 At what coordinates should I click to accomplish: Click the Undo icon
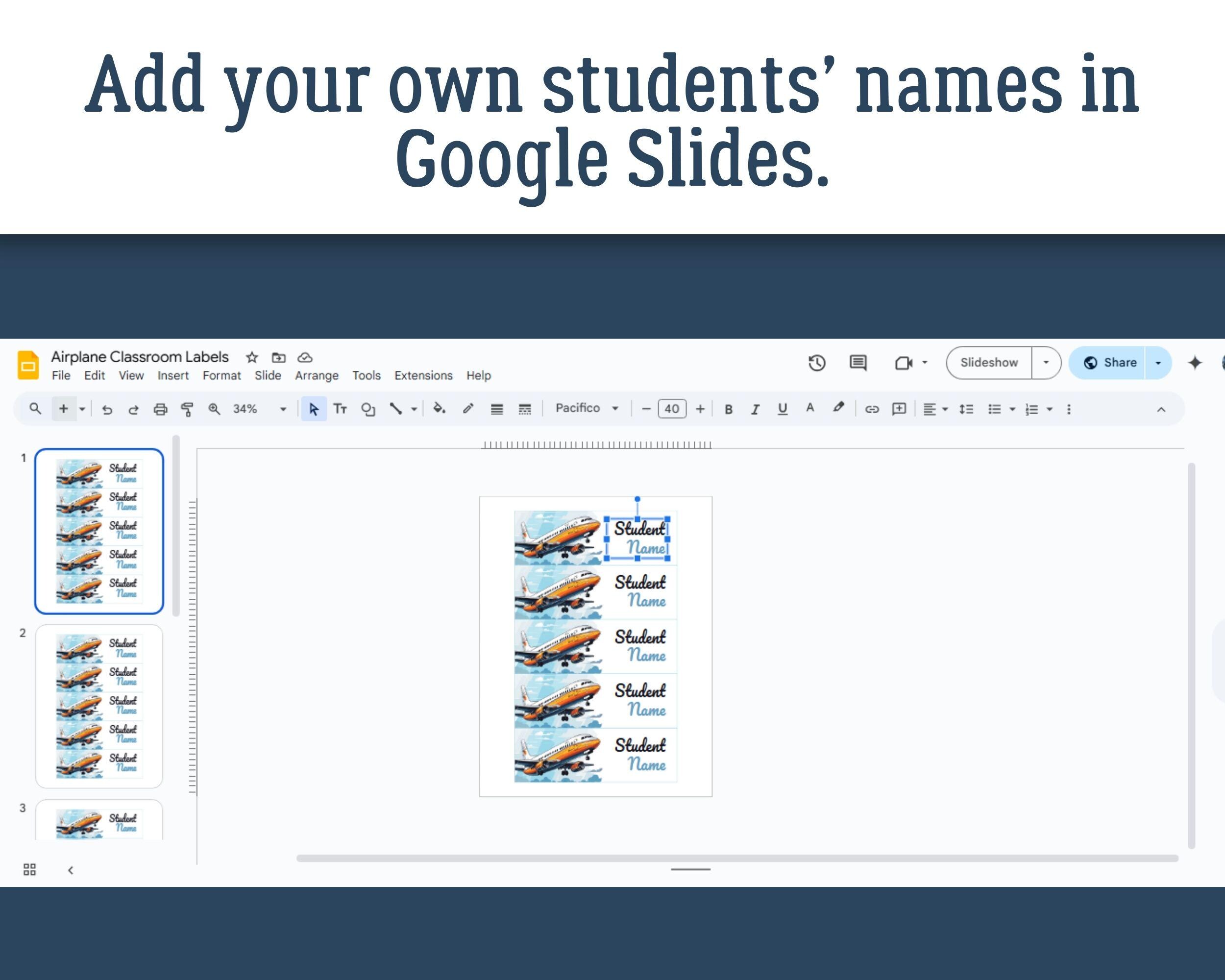(x=107, y=409)
